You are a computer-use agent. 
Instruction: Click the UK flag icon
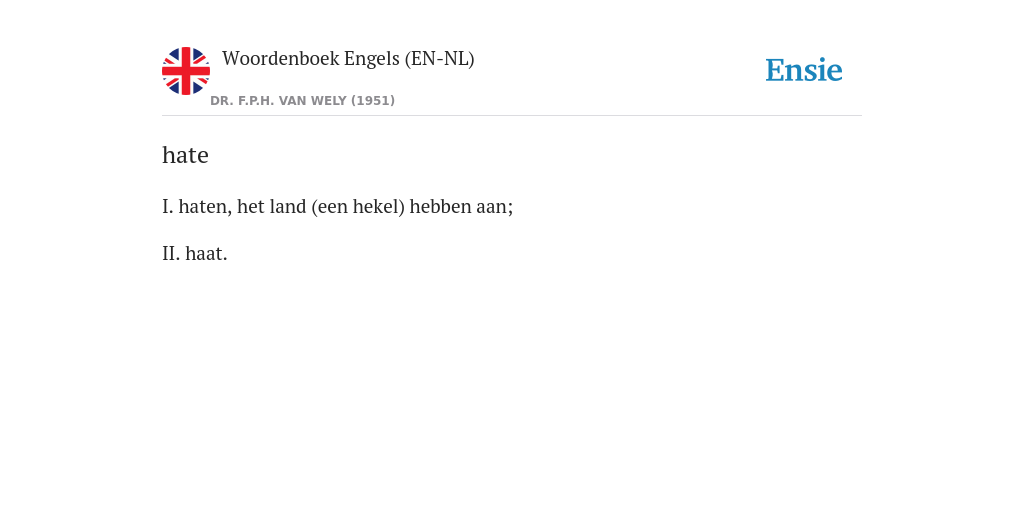[x=186, y=71]
